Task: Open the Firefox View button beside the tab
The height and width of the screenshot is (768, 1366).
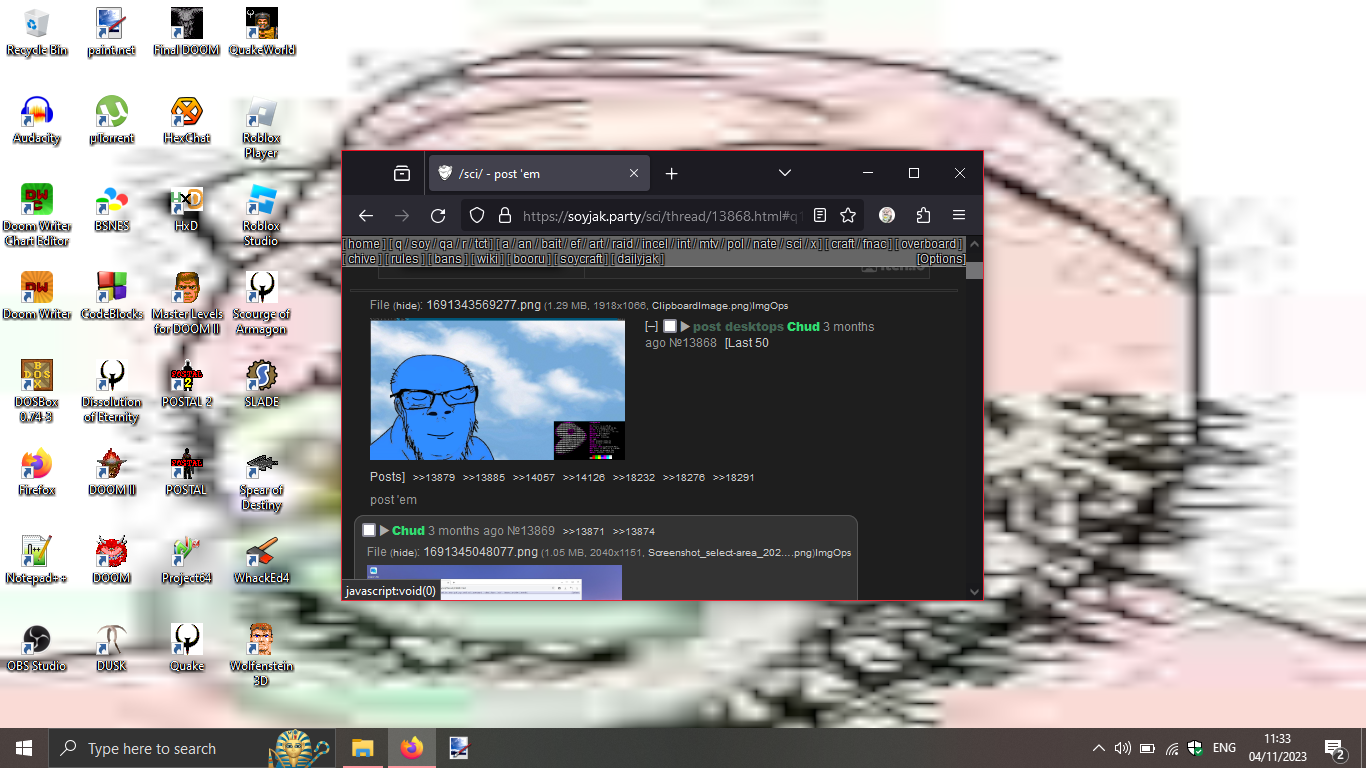Action: point(402,173)
